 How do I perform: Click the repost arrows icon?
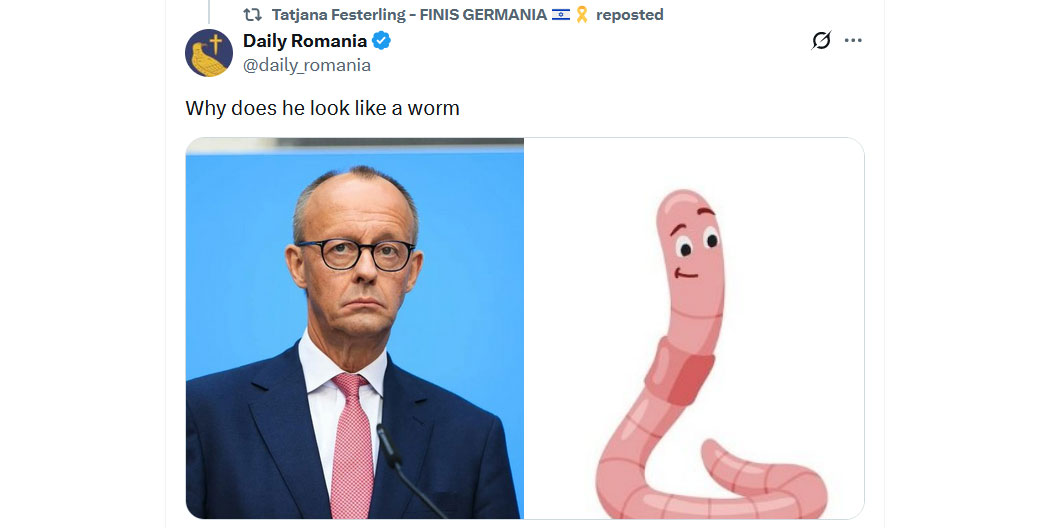252,14
